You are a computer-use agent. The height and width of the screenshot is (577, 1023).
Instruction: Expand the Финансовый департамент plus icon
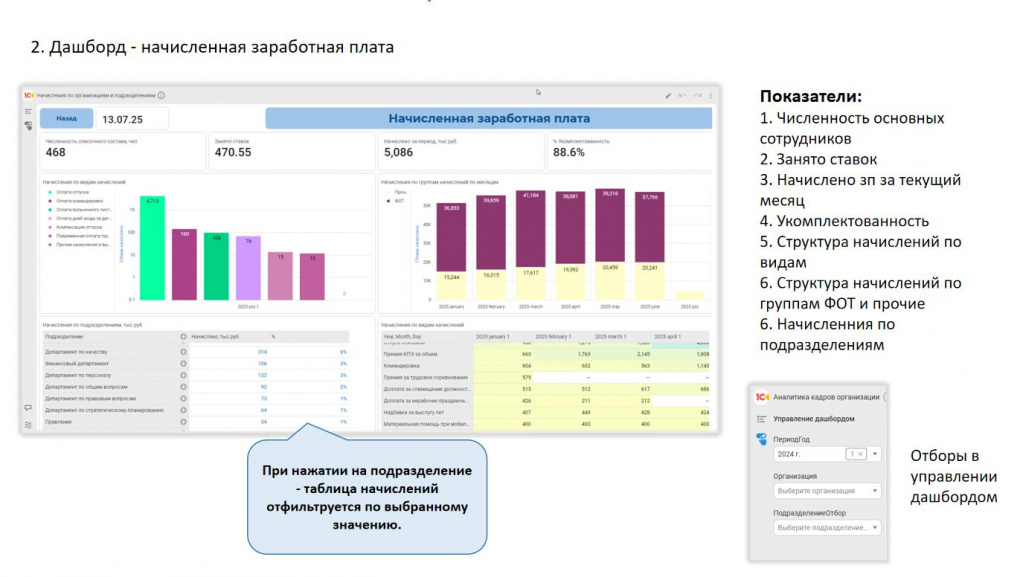pyautogui.click(x=183, y=364)
